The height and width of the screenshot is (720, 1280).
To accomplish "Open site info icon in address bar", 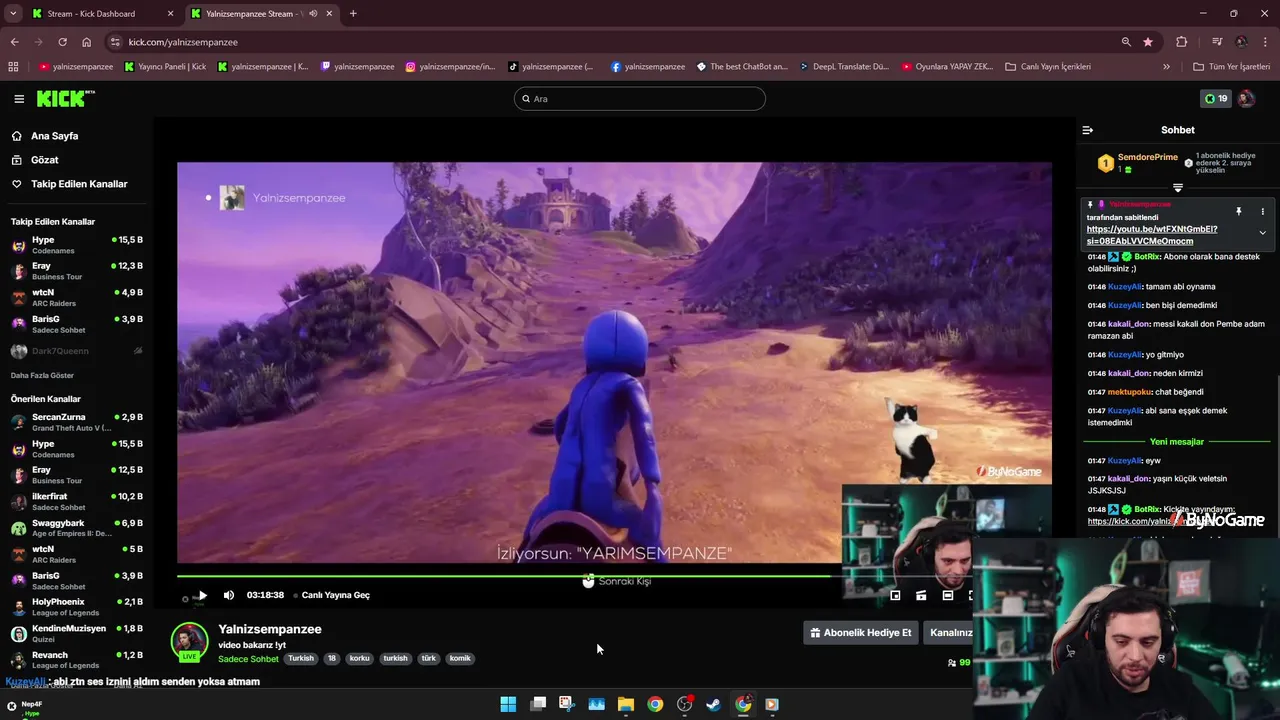I will click(115, 42).
